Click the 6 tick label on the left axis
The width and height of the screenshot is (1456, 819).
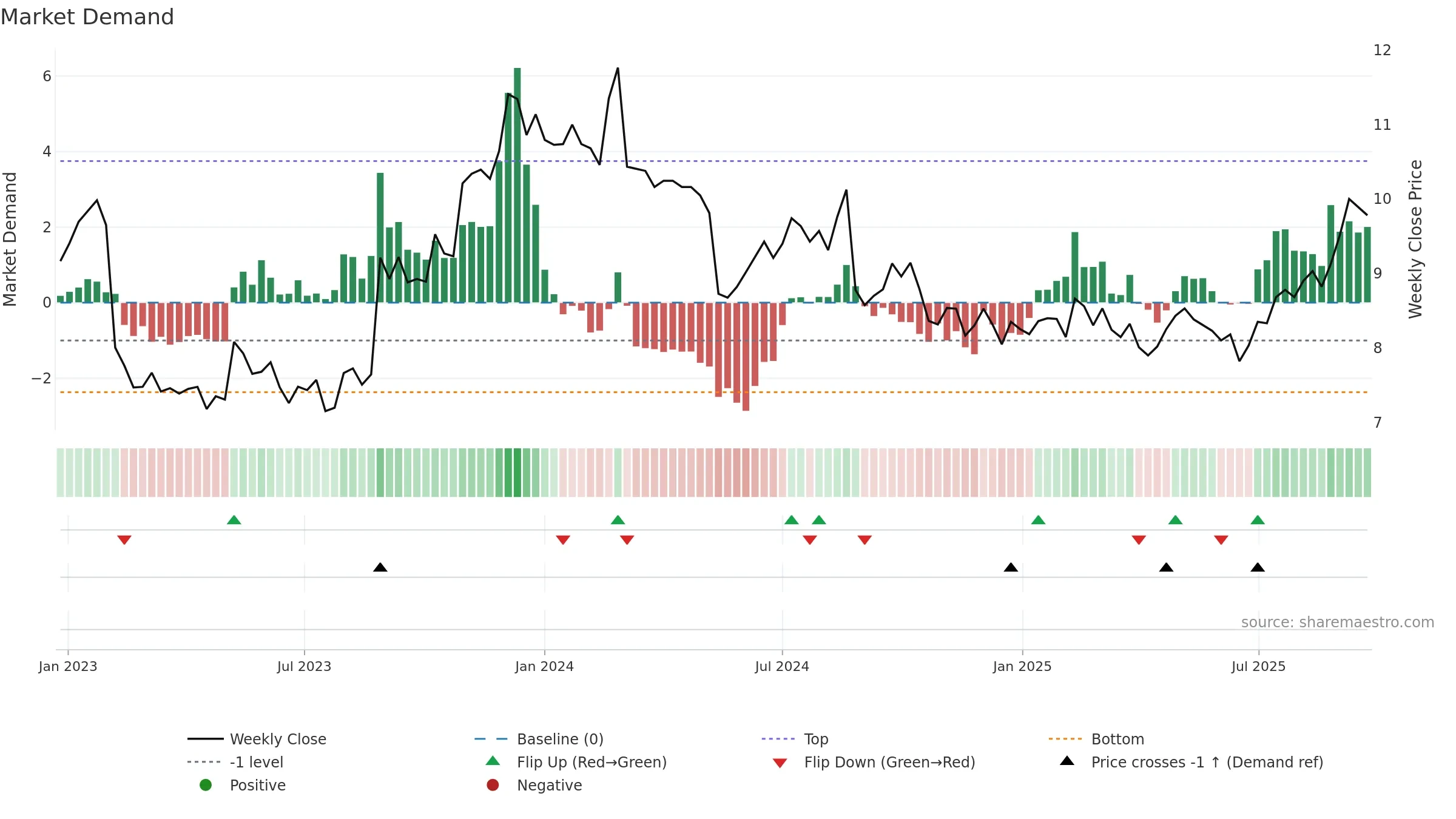coord(47,76)
